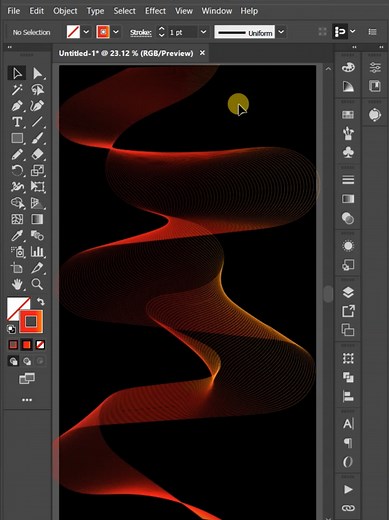389x520 pixels.
Task: Select the Shape Builder tool
Action: [17, 203]
